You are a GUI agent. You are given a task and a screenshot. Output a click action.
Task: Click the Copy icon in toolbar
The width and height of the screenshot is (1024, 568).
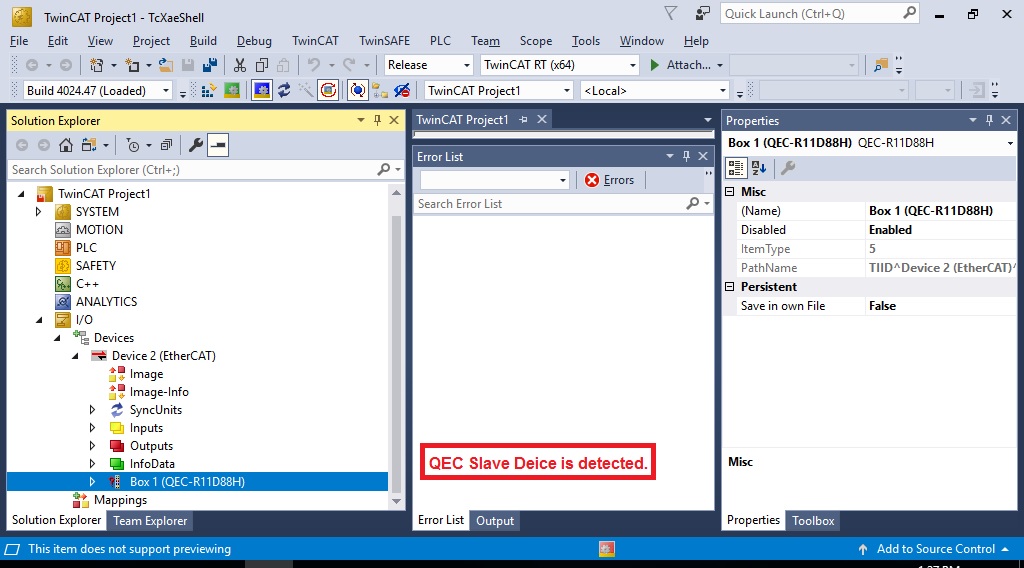point(262,65)
